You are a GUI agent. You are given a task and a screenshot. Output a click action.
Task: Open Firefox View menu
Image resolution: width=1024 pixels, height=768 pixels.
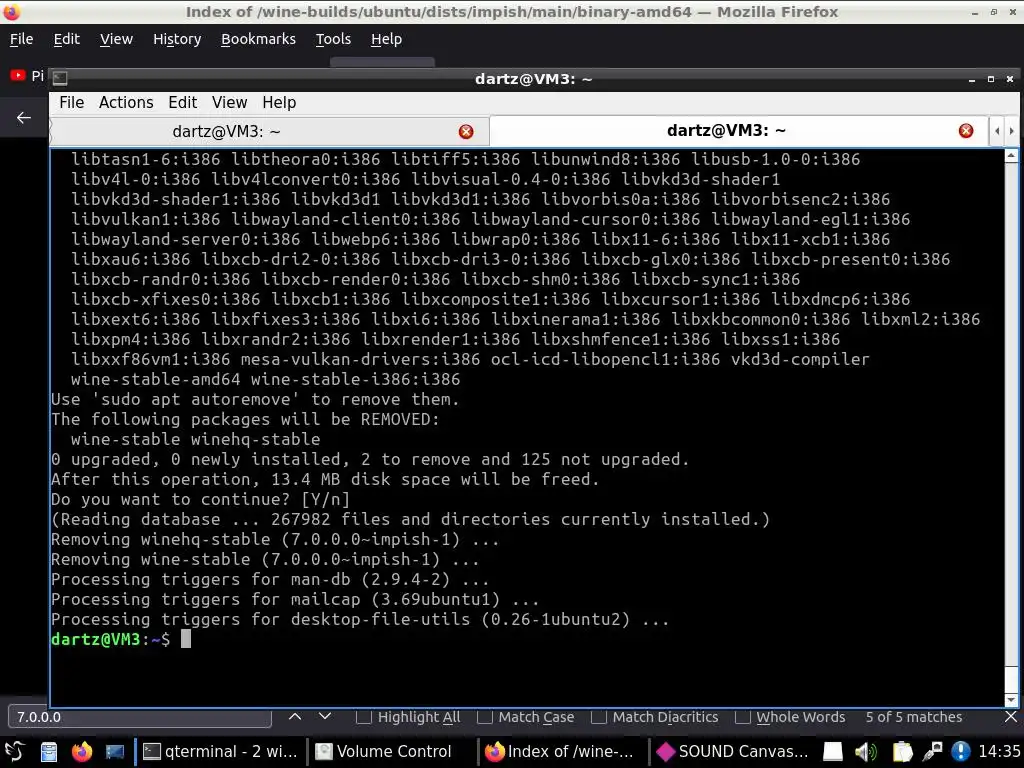[116, 39]
